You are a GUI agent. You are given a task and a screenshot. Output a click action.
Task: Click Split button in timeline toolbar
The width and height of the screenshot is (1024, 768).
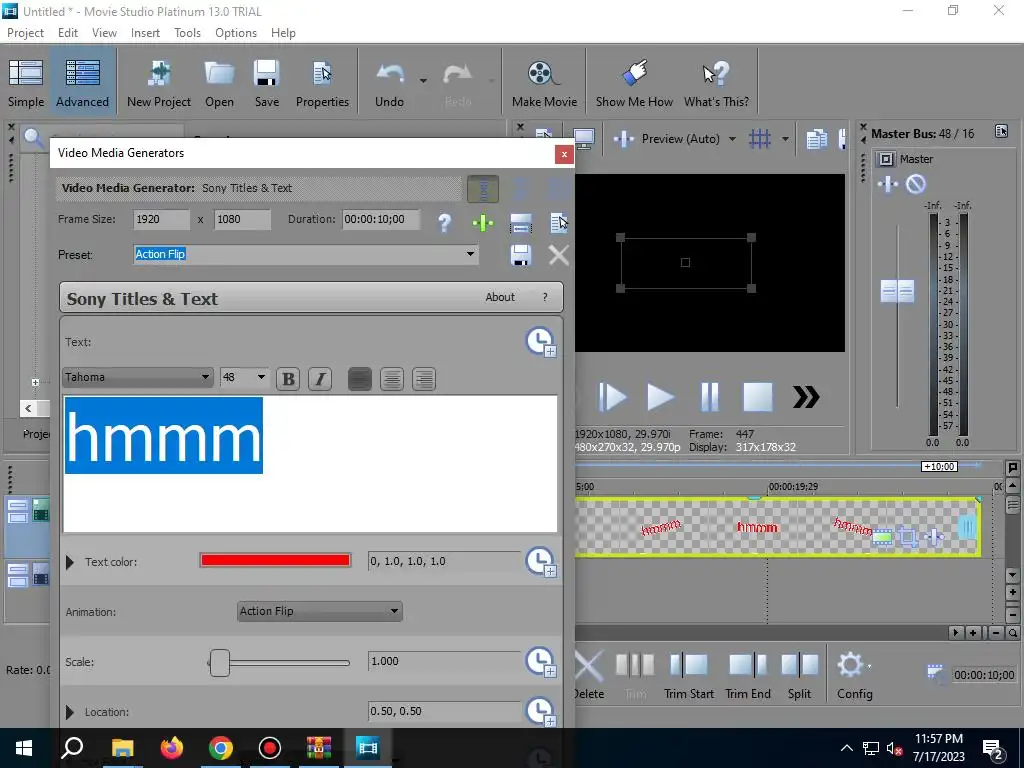[x=799, y=675]
